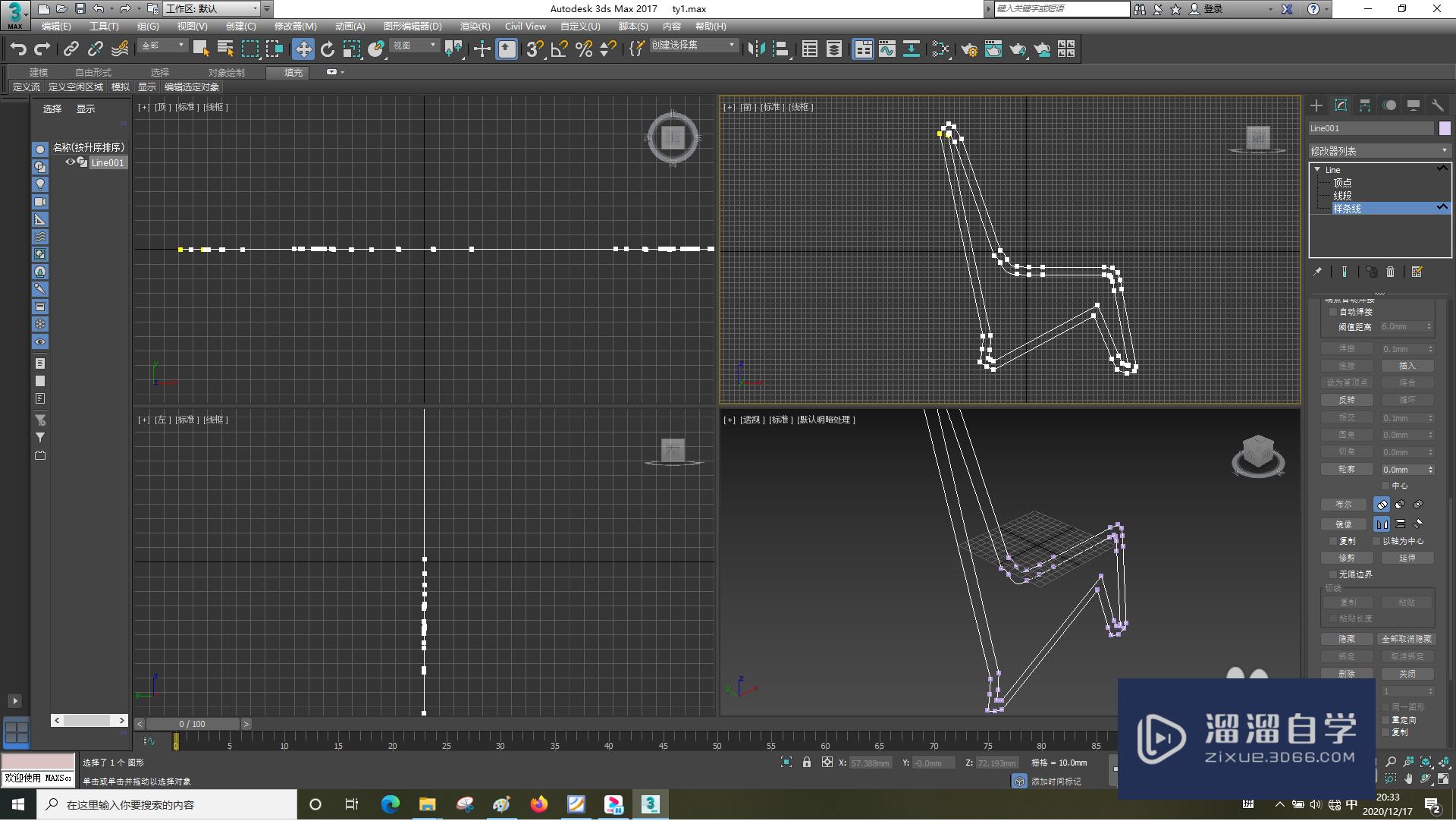Toggle the Angle Snap icon

(560, 49)
